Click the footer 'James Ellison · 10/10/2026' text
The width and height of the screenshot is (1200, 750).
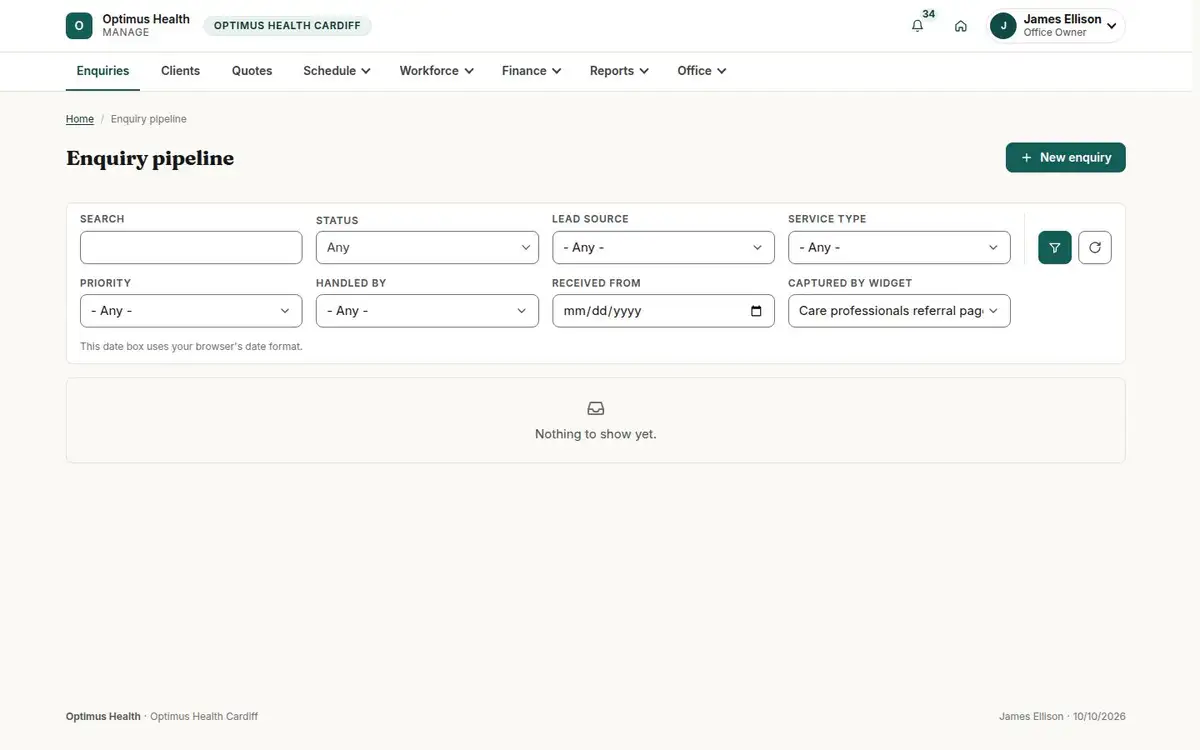[x=1062, y=716]
